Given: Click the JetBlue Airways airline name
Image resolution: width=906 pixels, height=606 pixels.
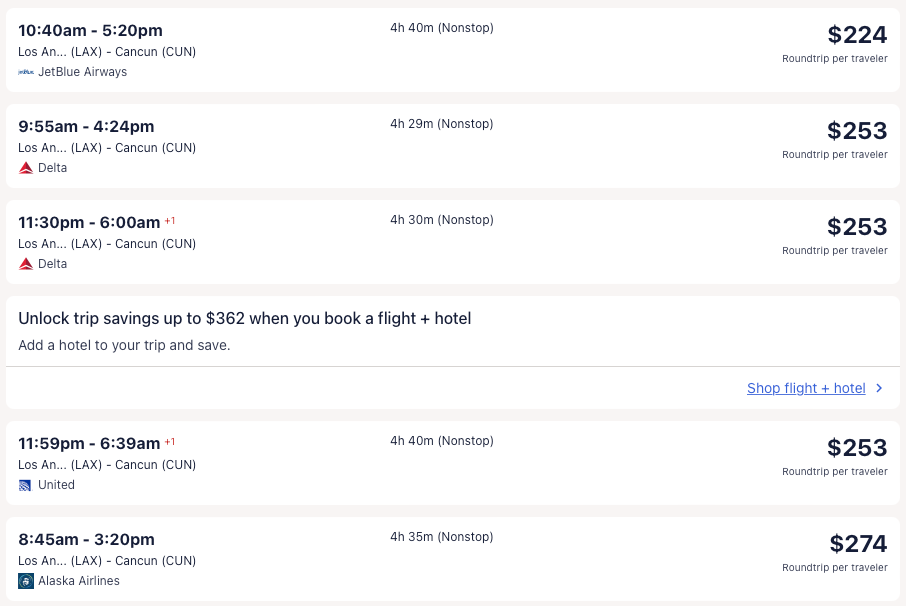Looking at the screenshot, I should click(82, 72).
